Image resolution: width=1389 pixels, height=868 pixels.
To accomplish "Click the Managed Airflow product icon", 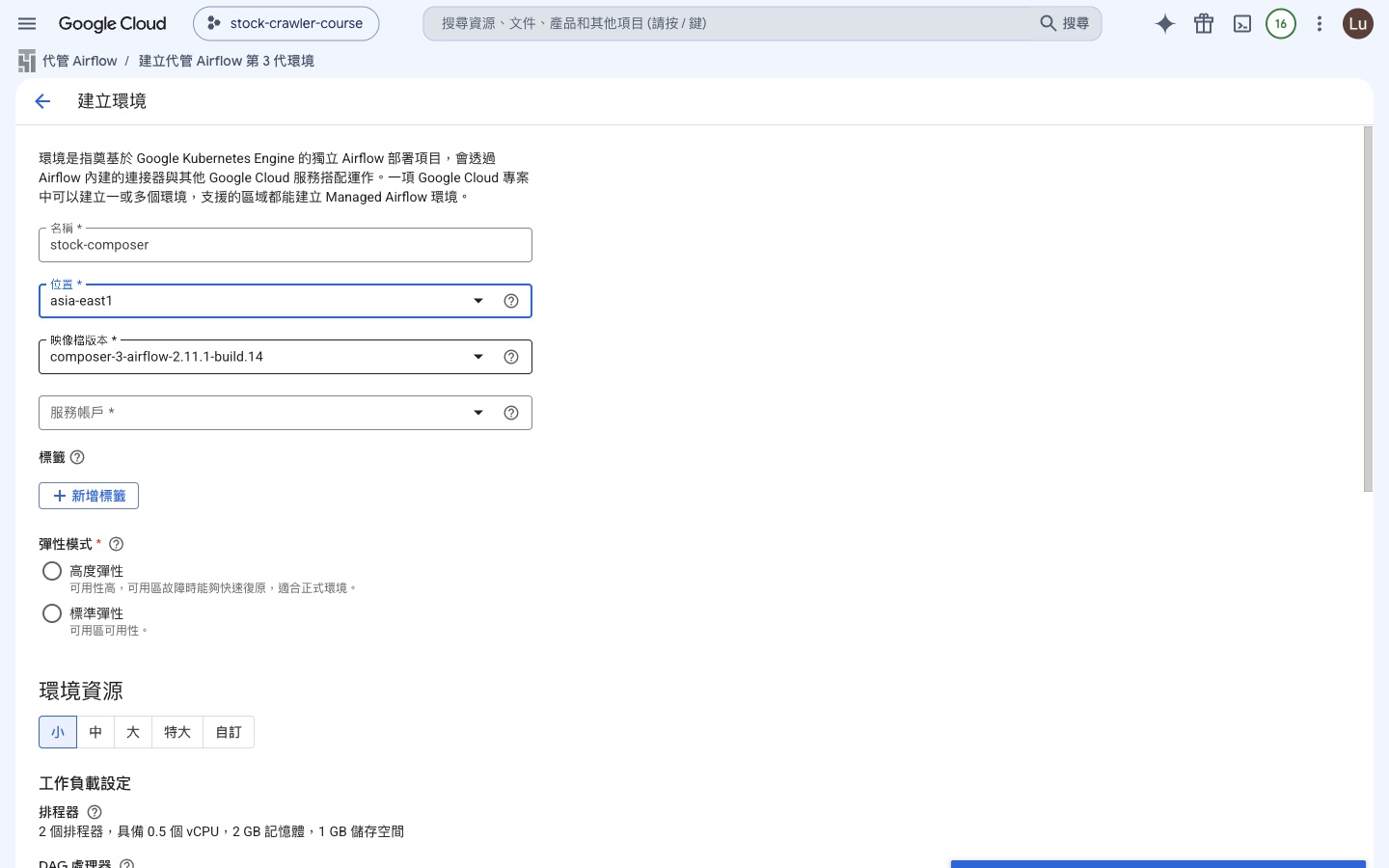I will click(x=27, y=61).
